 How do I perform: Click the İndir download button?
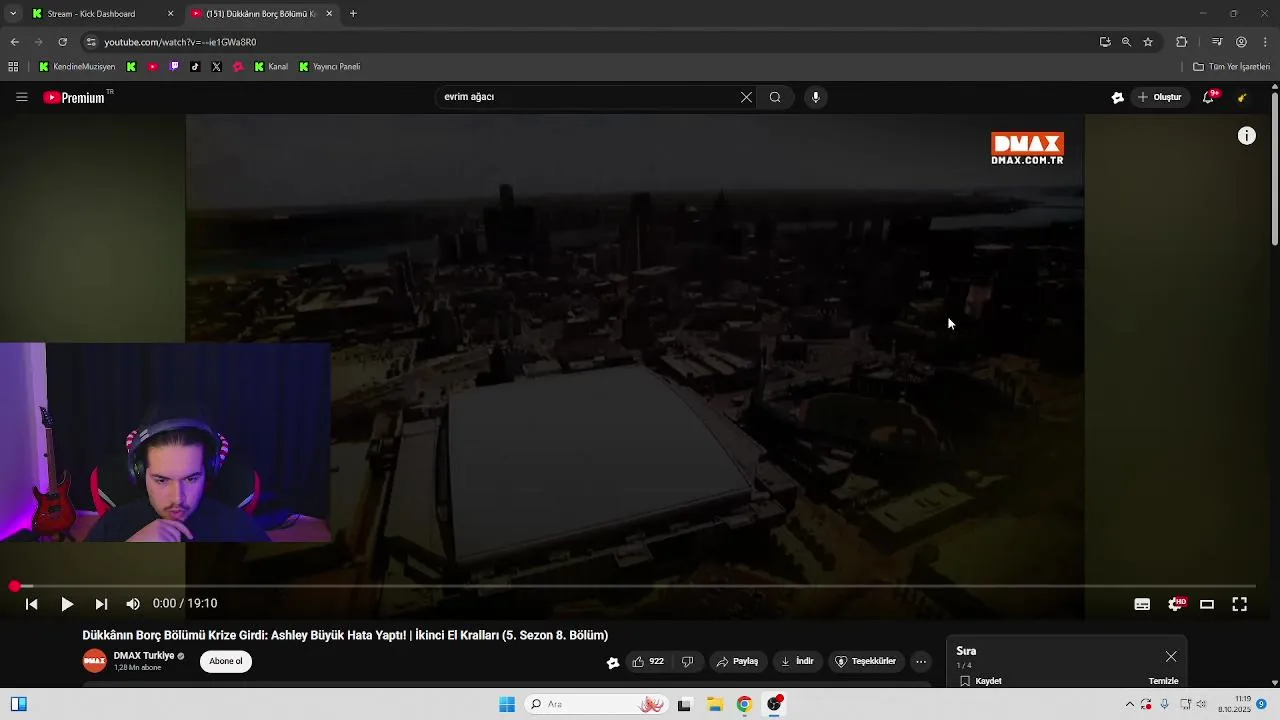point(797,661)
